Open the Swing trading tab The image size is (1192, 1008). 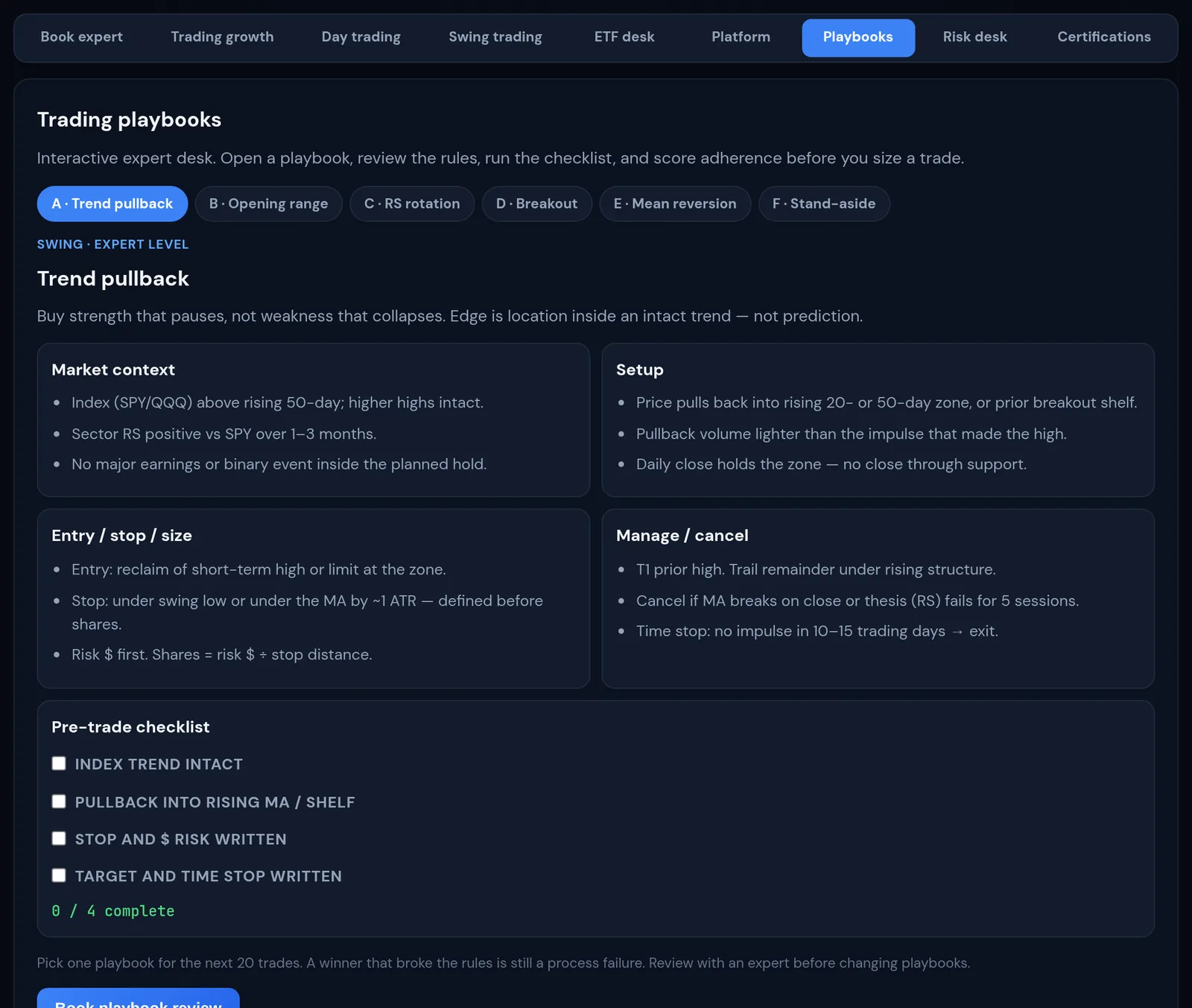[x=495, y=37]
